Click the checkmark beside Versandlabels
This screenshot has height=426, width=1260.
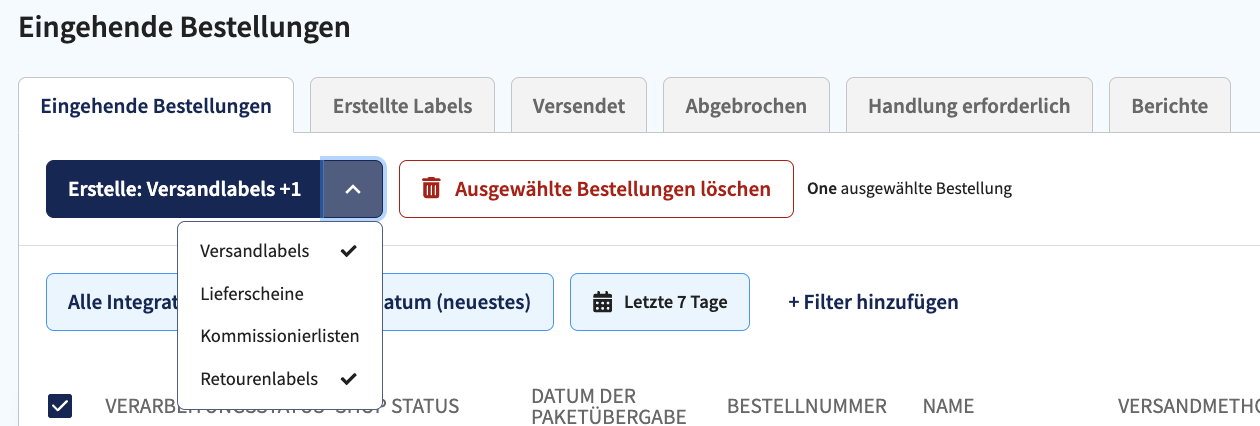tap(348, 251)
